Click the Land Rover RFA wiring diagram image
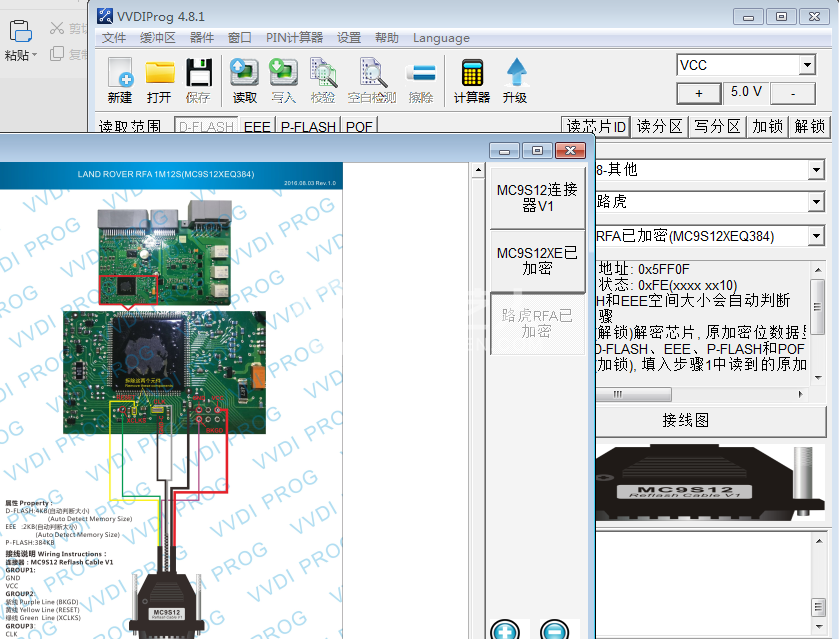This screenshot has width=839, height=639. 171,400
